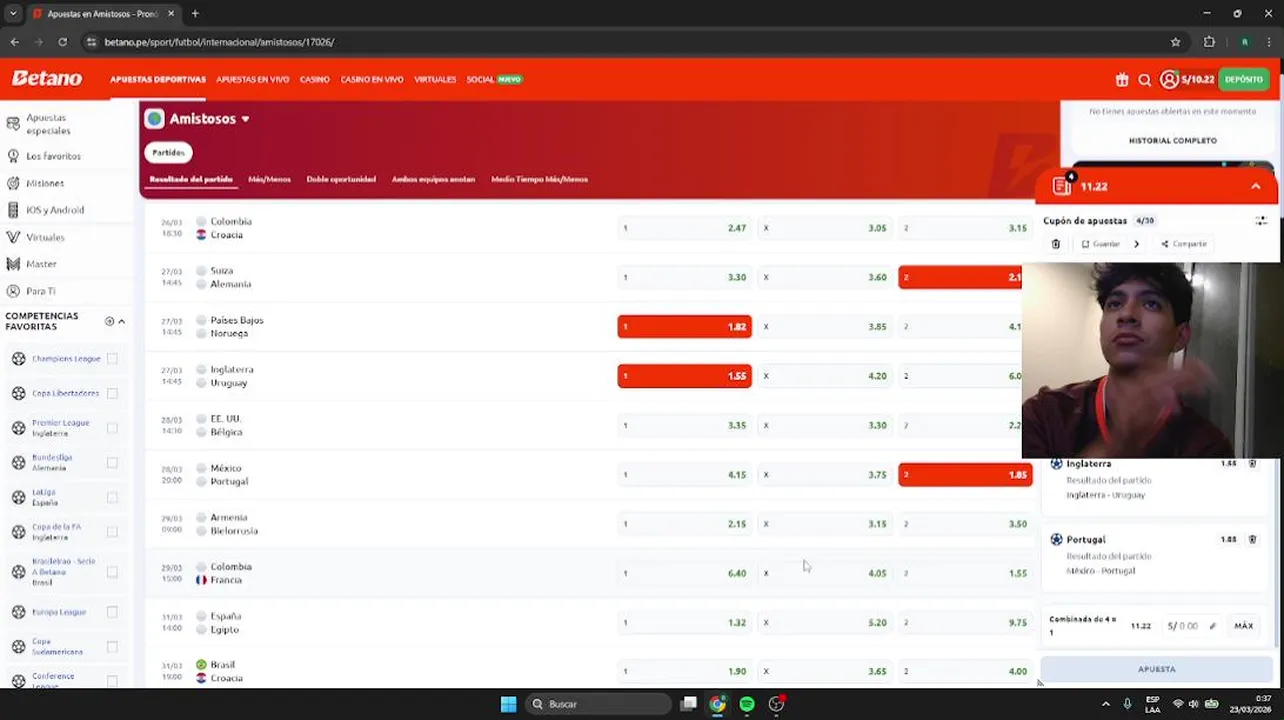Screen dimensions: 1284x720
Task: Expand Guardar options arrow in bet slip
Action: pos(1136,244)
